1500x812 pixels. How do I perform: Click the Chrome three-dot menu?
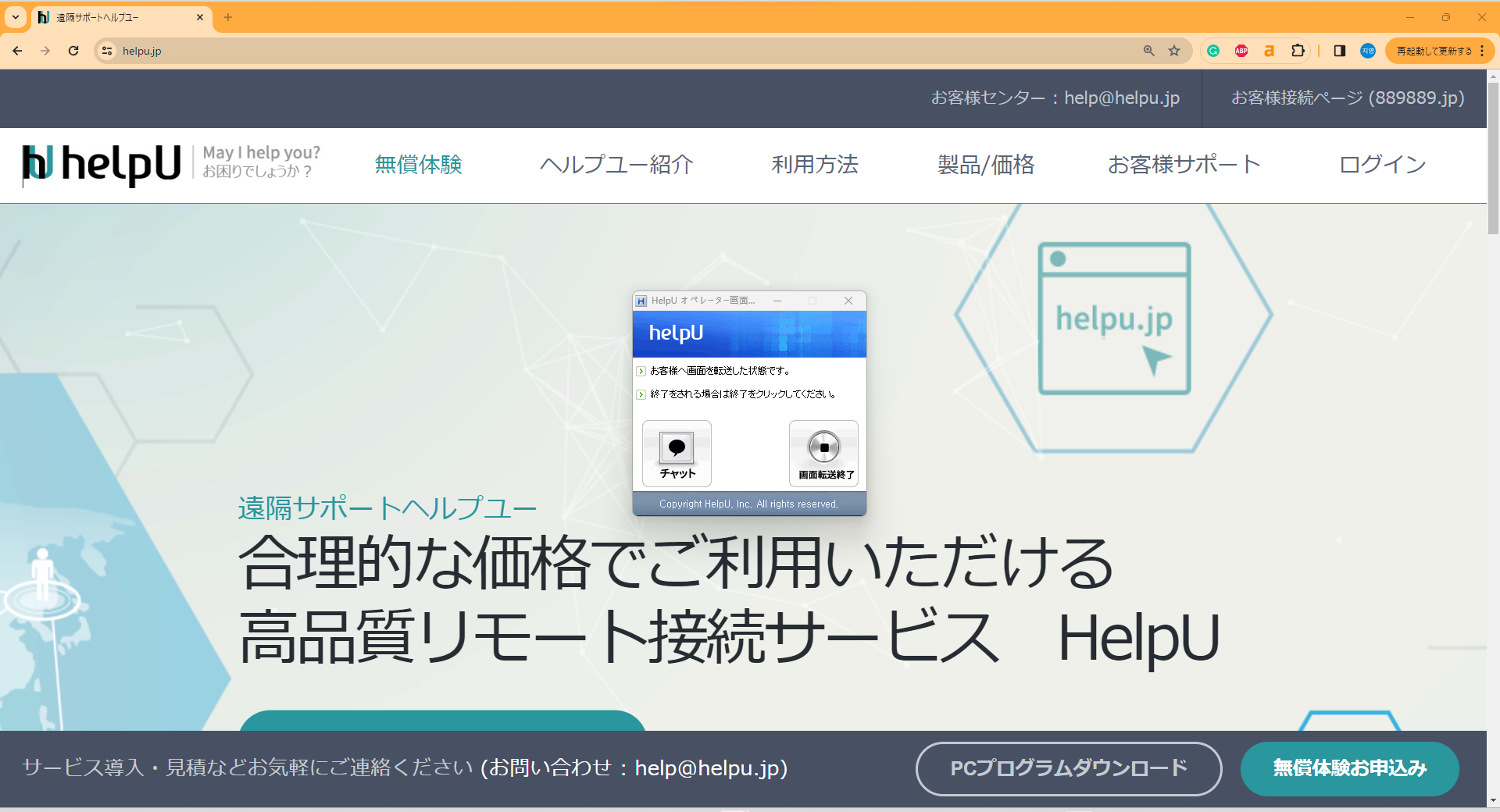click(x=1482, y=51)
